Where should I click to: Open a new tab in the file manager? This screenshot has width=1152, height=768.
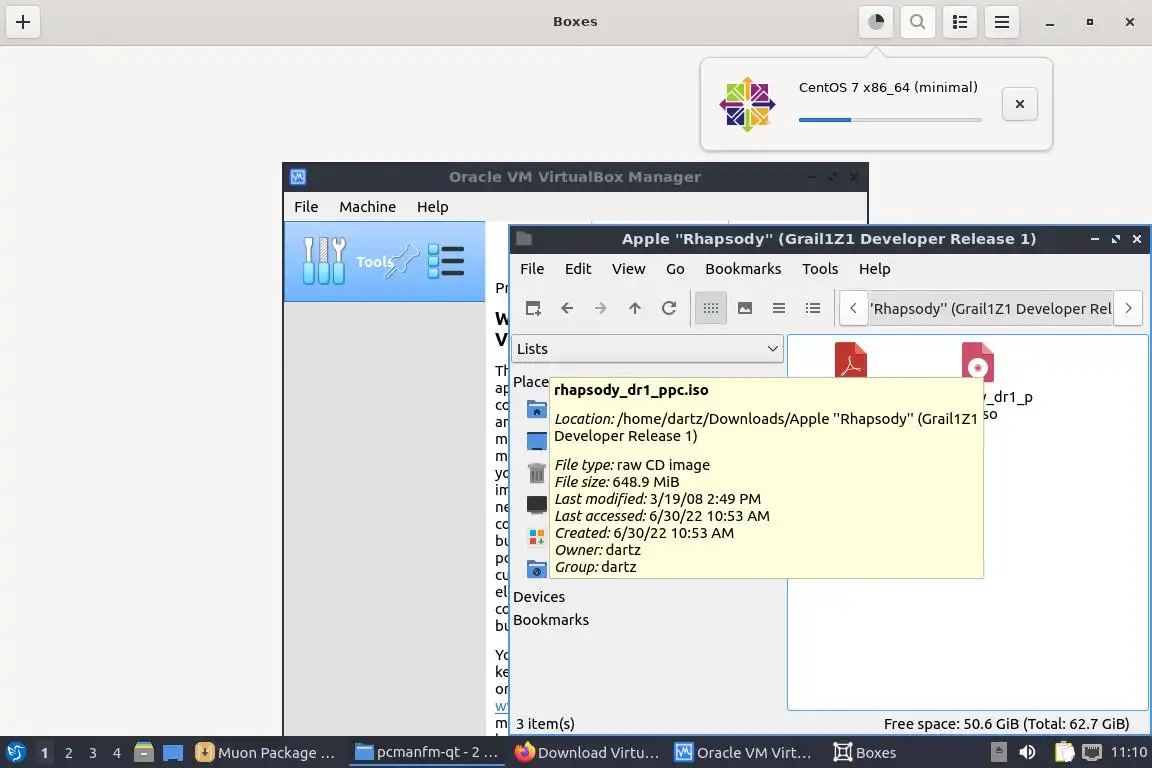click(x=533, y=309)
